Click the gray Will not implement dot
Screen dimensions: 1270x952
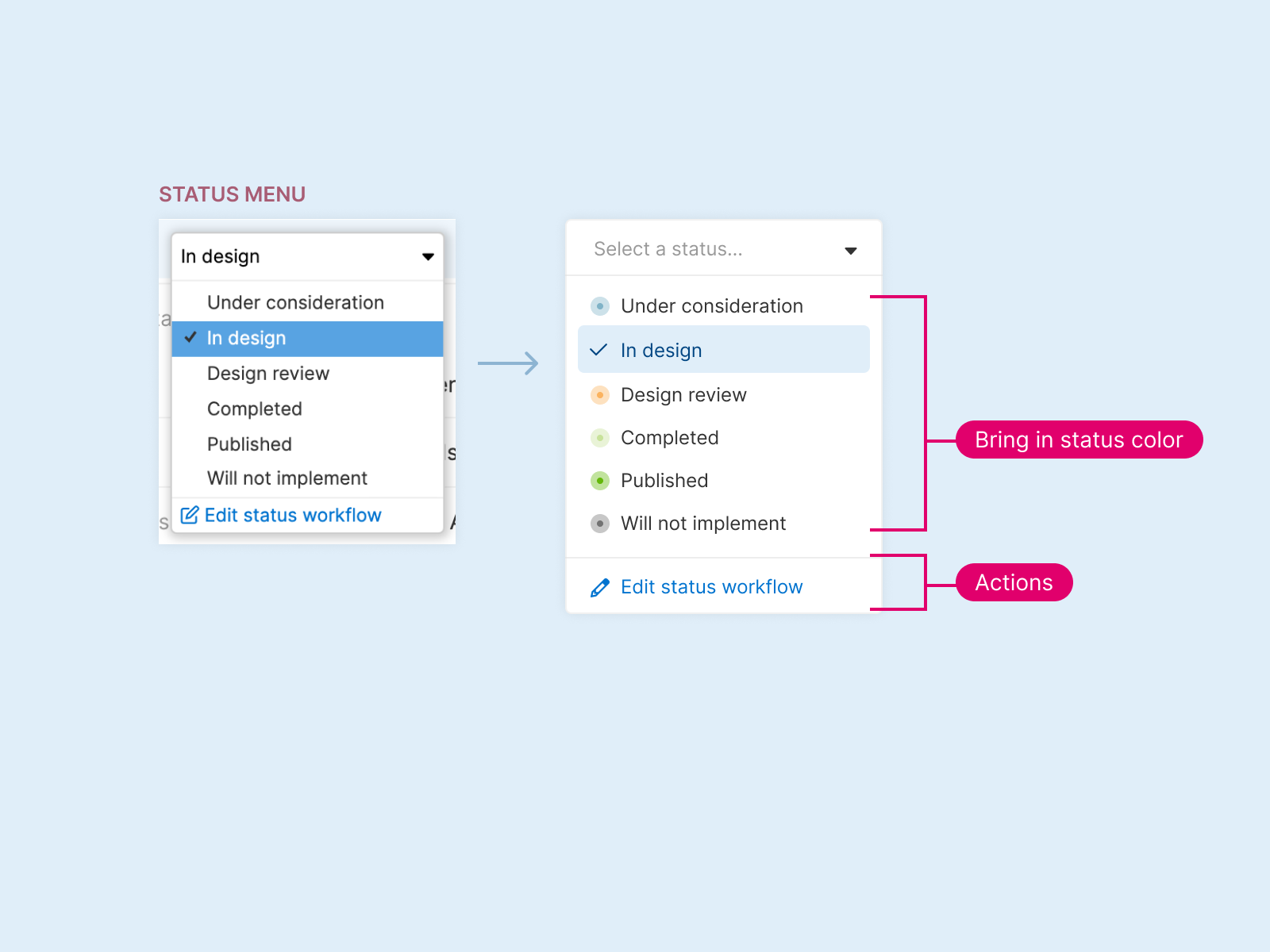pos(600,524)
